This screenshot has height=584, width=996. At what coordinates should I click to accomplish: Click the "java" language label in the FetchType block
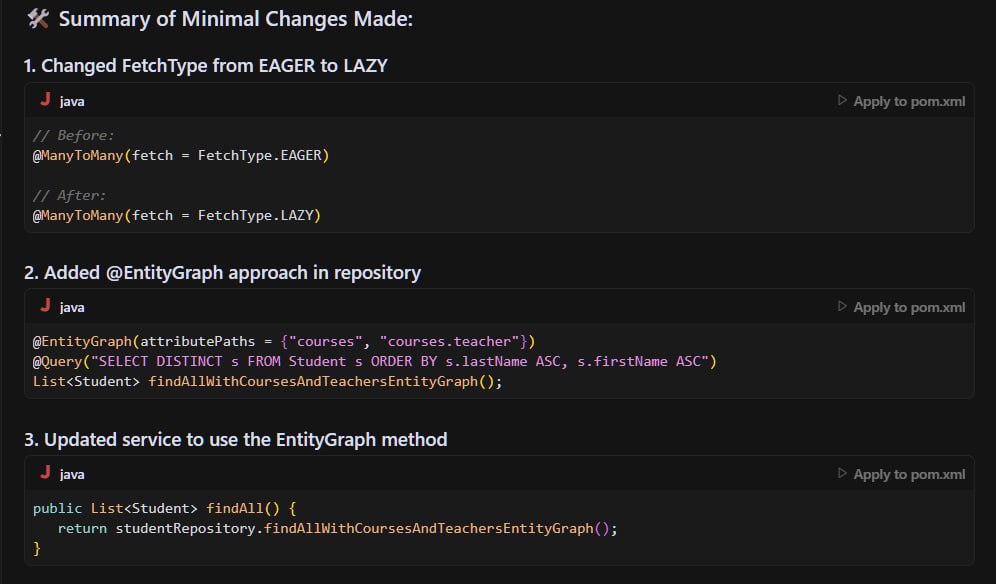coord(72,101)
